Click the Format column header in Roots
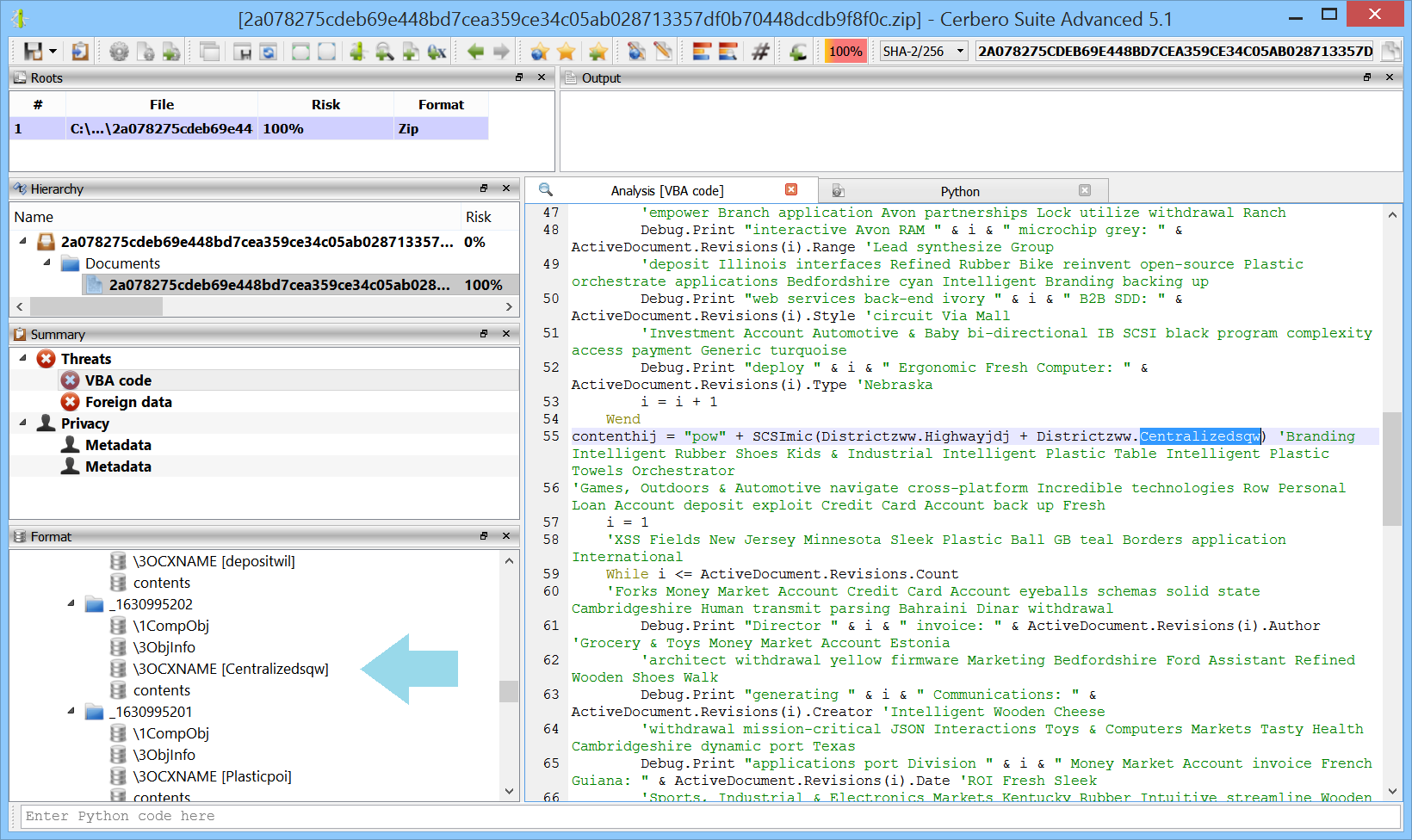This screenshot has height=840, width=1412. click(x=441, y=105)
